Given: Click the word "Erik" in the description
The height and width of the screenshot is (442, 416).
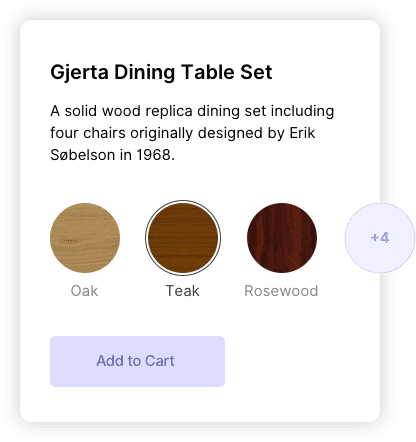Looking at the screenshot, I should coord(302,133).
